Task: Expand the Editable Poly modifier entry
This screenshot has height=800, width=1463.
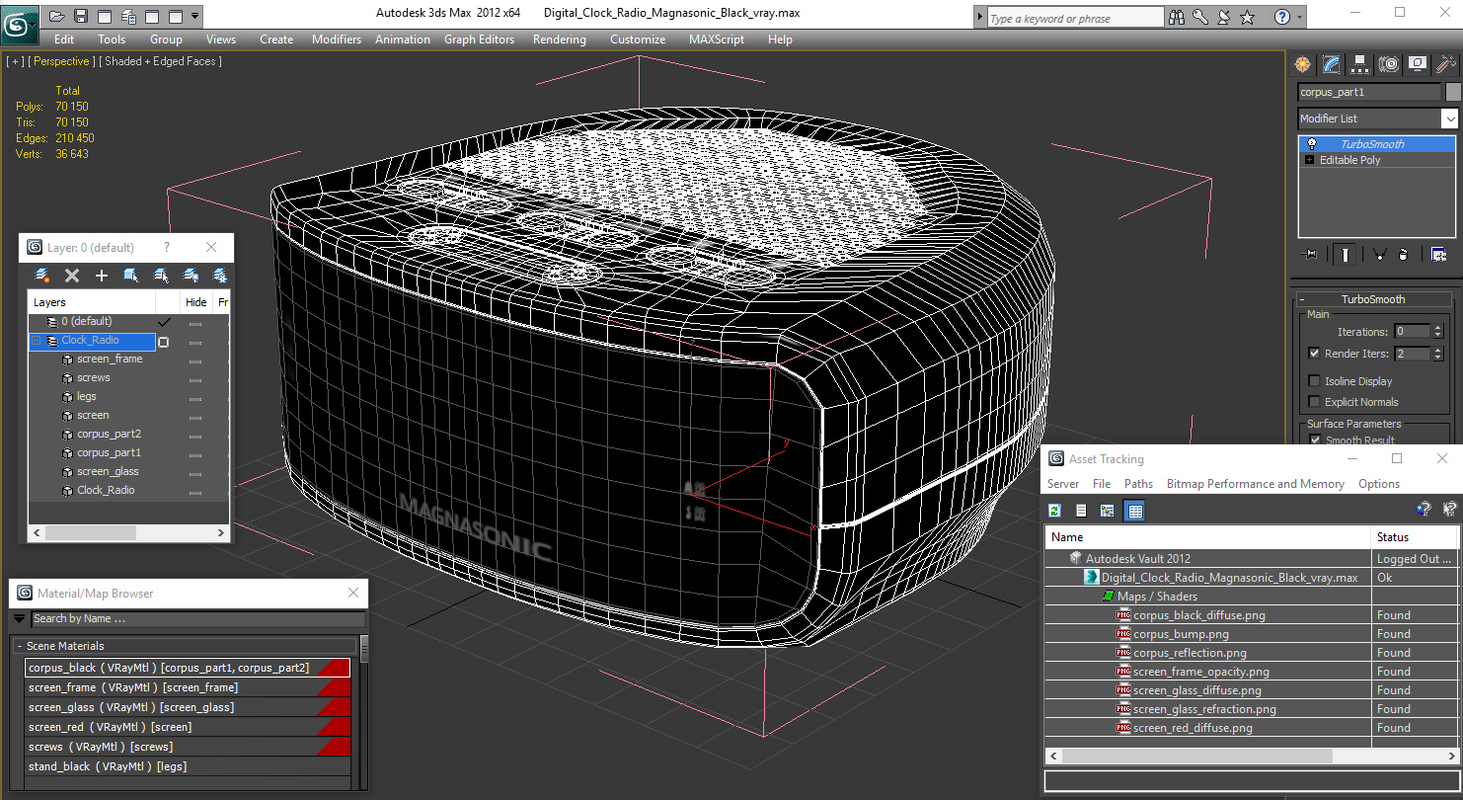Action: [x=1311, y=160]
